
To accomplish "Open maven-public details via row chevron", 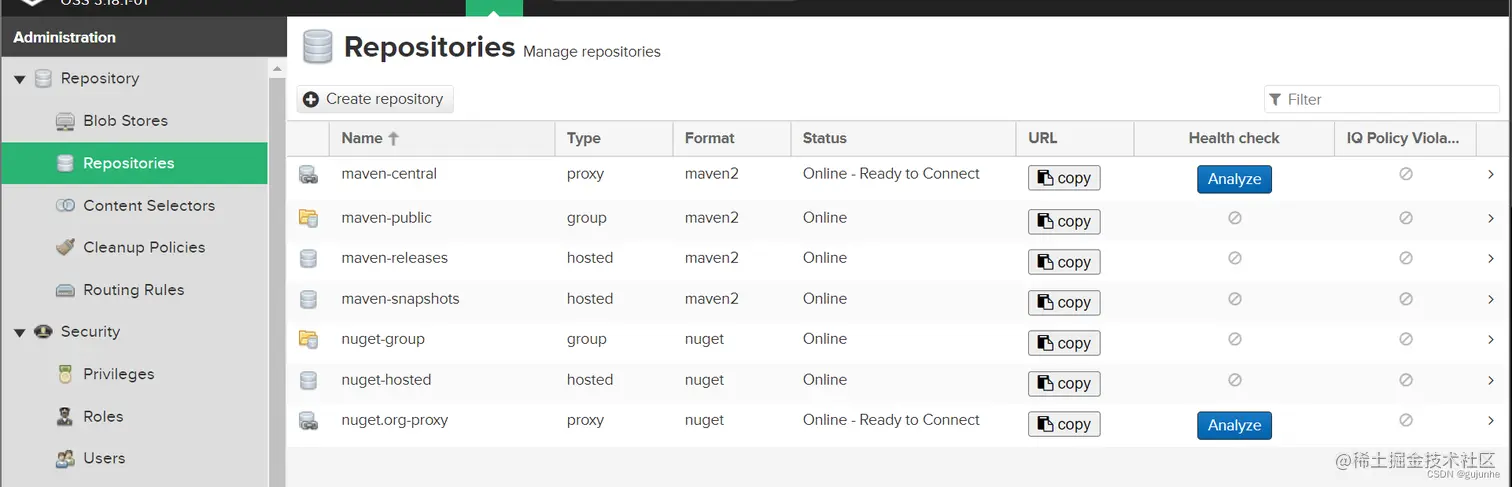I will pyautogui.click(x=1491, y=217).
